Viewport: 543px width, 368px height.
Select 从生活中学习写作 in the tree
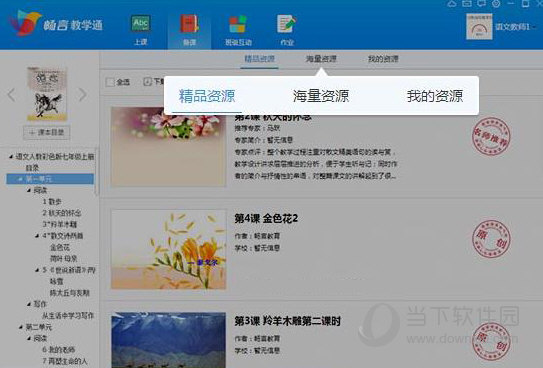tap(68, 315)
